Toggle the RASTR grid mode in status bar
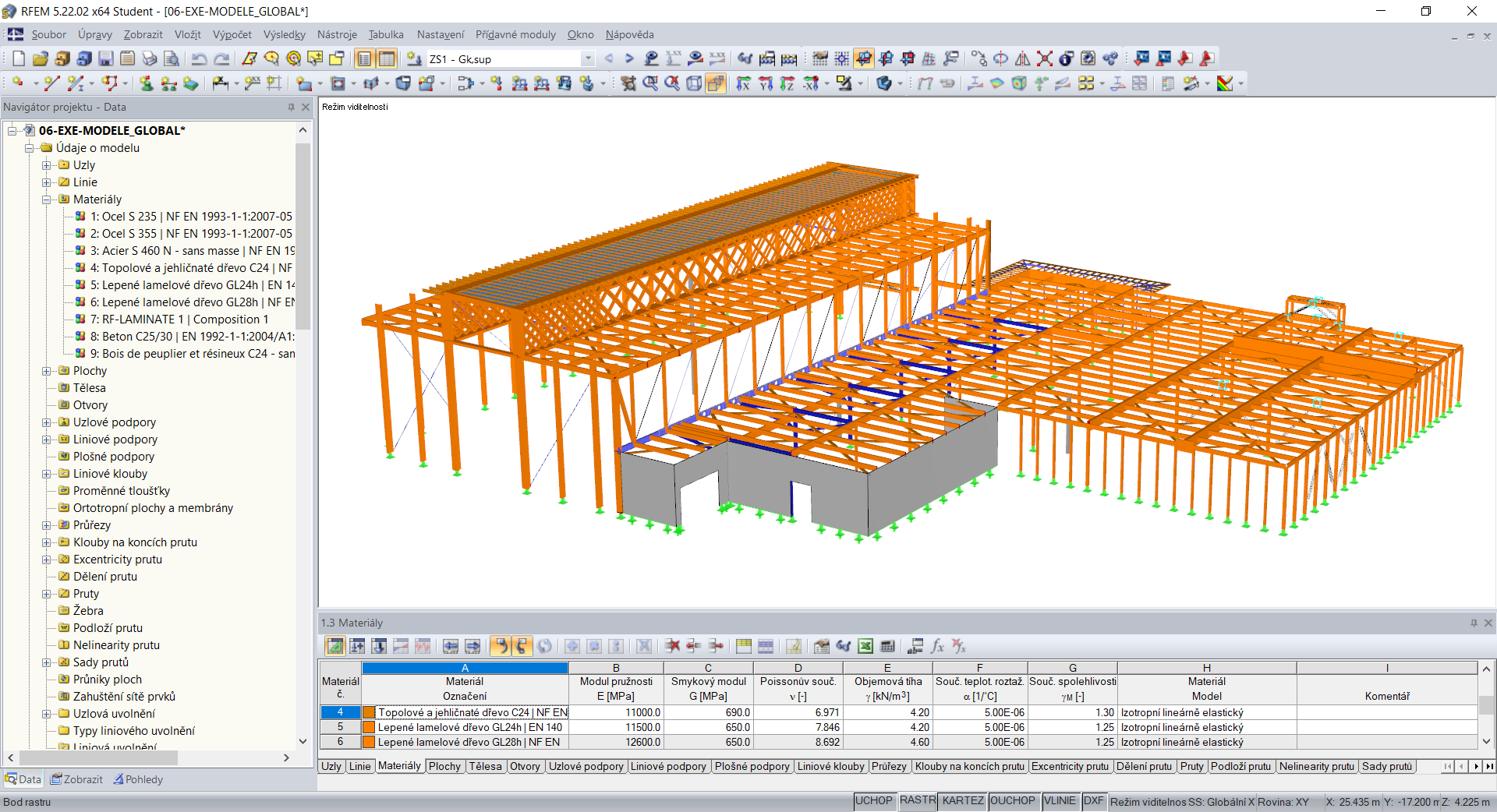1497x812 pixels. click(x=917, y=801)
